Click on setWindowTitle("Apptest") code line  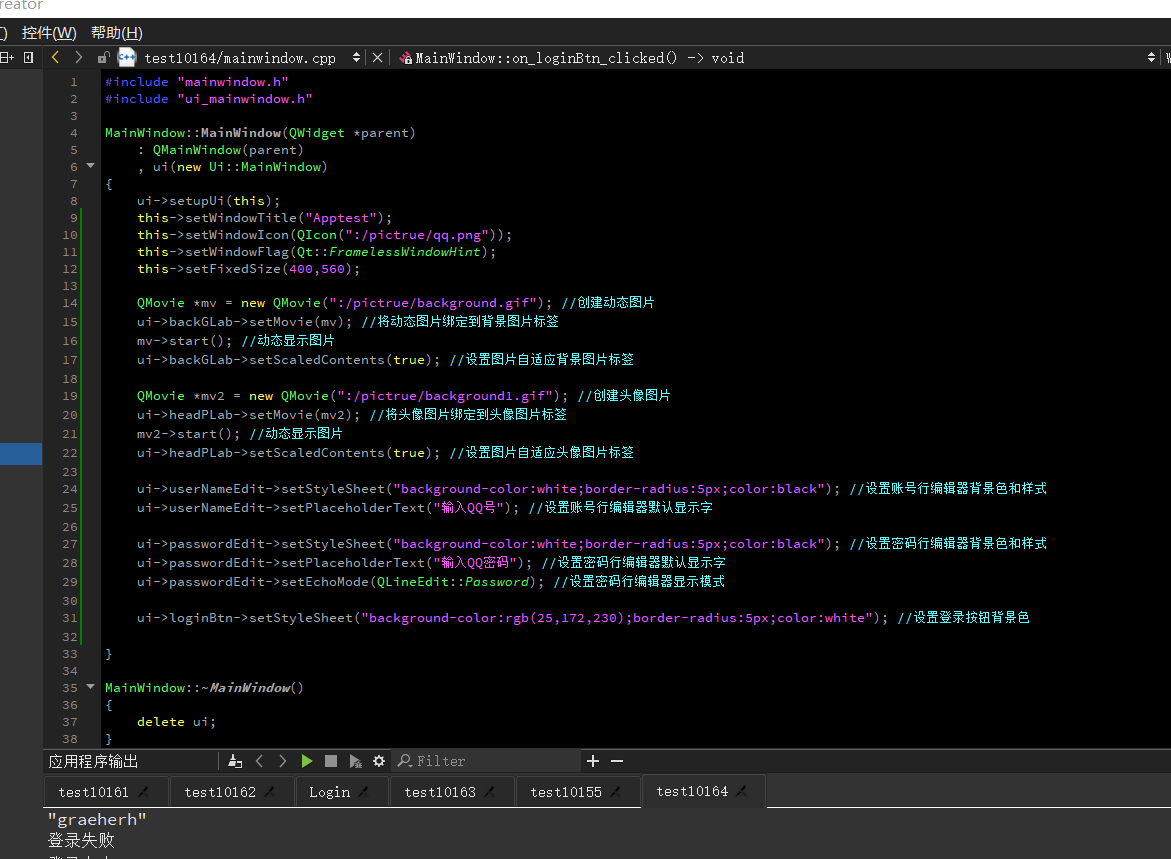tap(264, 218)
